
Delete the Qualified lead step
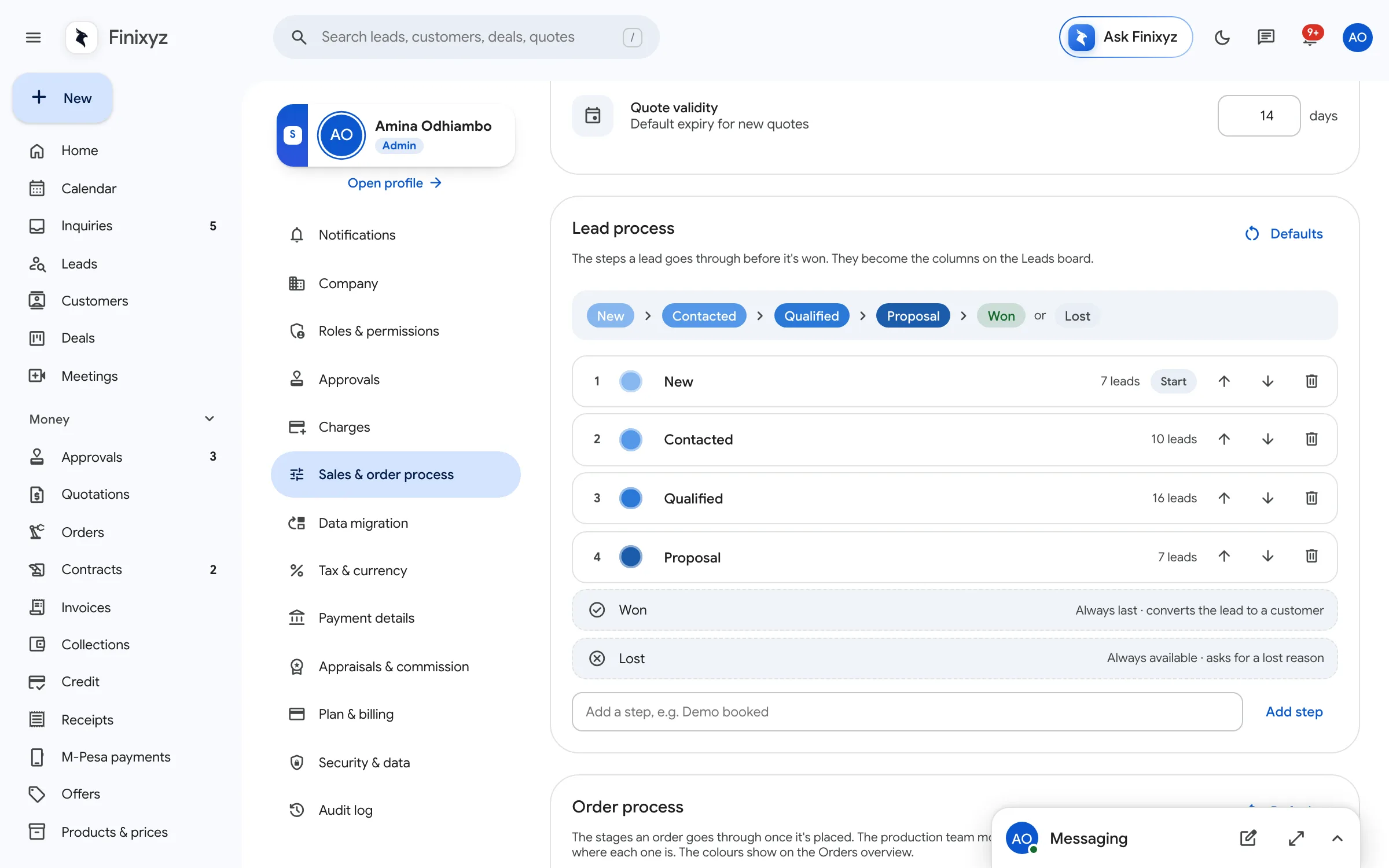(x=1311, y=498)
